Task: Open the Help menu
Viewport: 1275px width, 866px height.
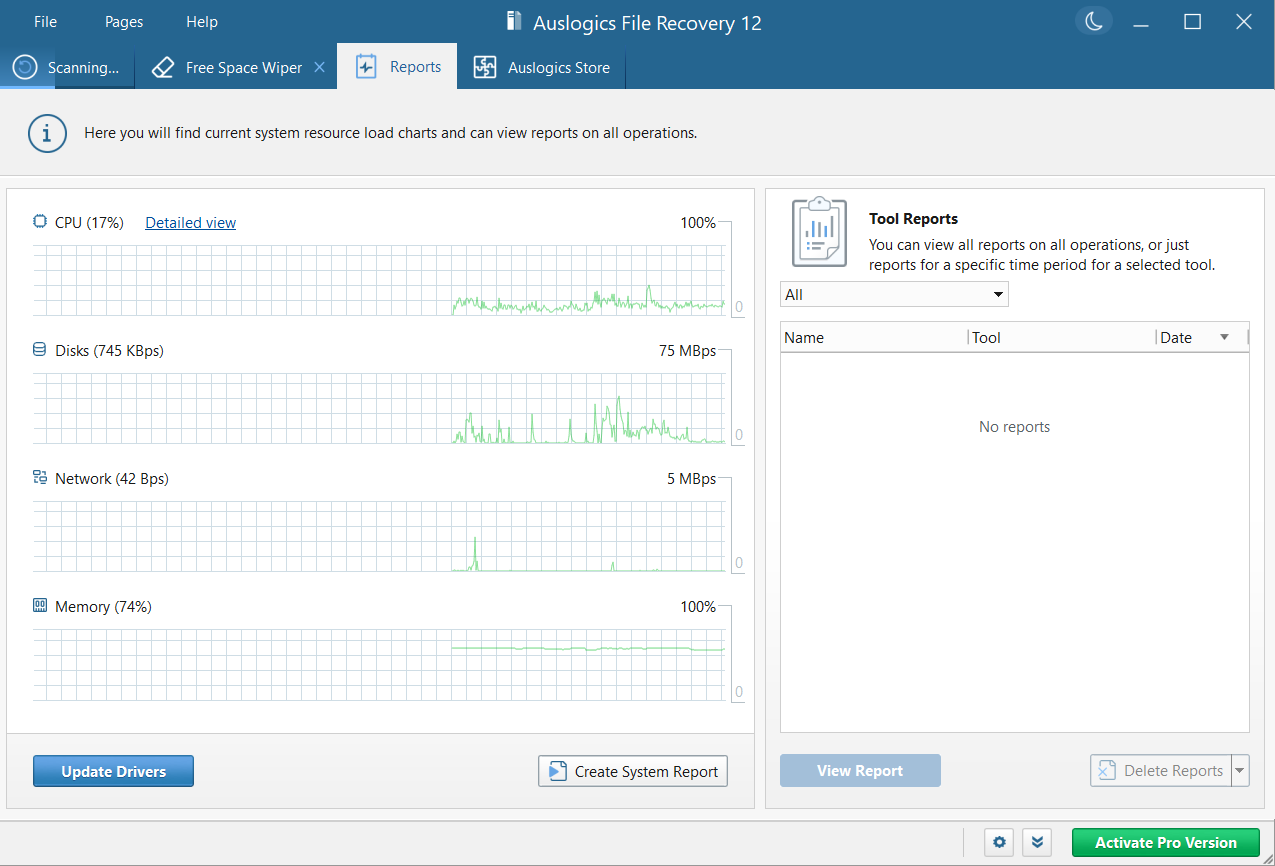Action: coord(202,22)
